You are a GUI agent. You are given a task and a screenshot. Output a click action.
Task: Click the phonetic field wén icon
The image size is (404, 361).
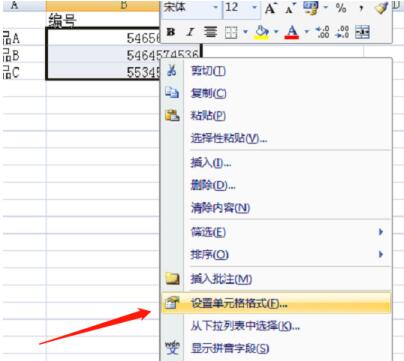[172, 348]
